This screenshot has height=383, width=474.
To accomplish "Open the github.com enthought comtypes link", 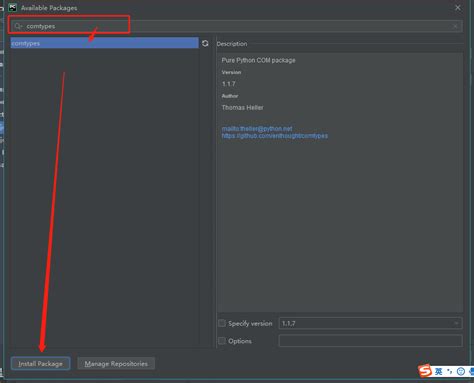I will coord(275,136).
